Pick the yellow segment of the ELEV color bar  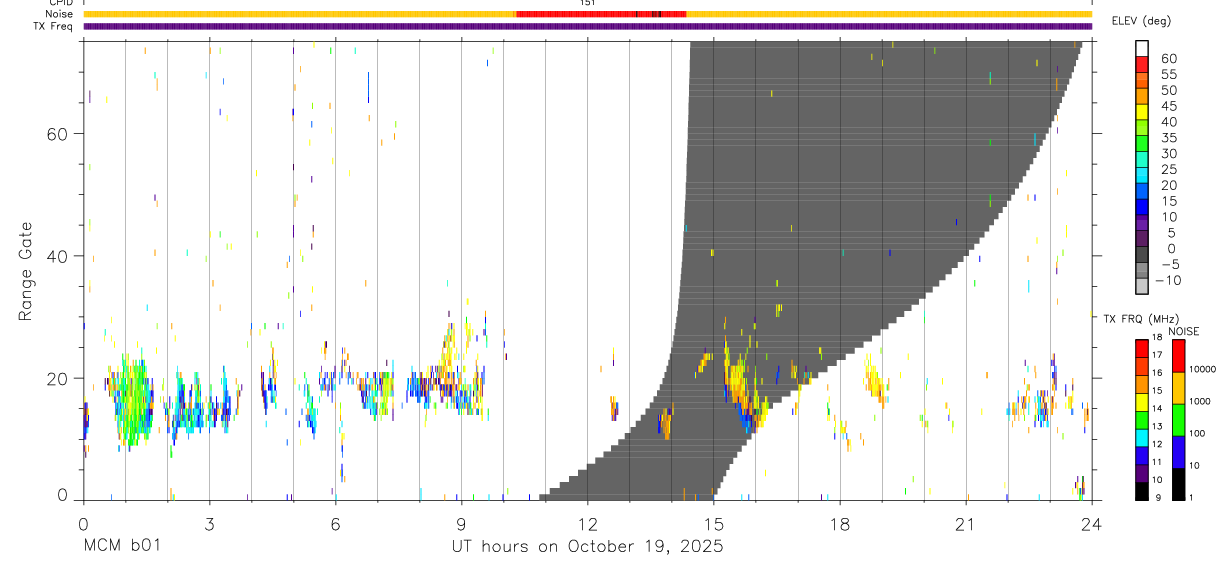pyautogui.click(x=1141, y=112)
